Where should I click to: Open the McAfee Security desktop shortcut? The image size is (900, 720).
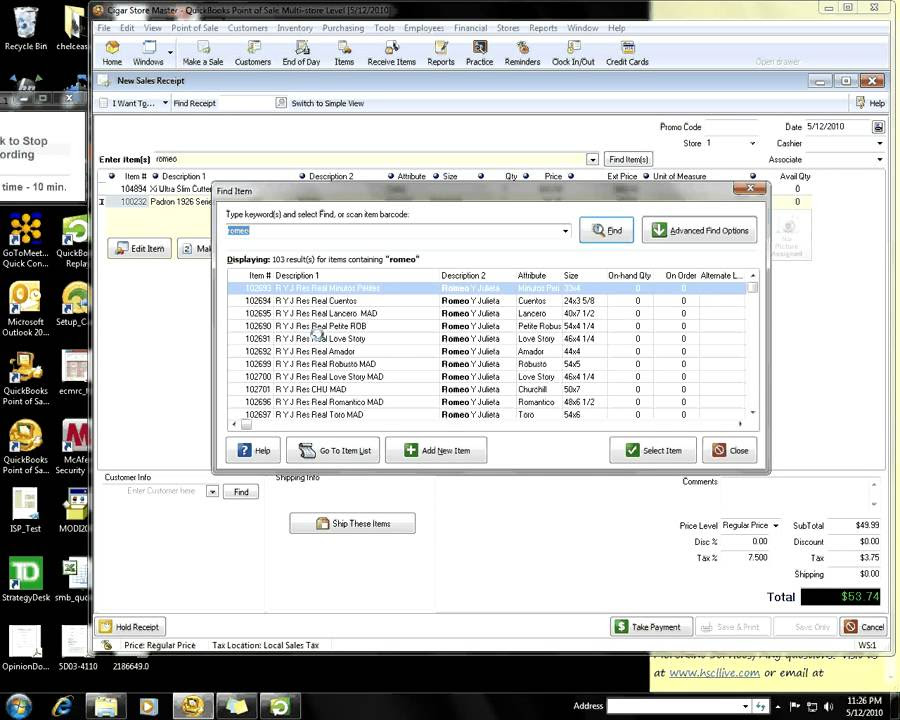[73, 448]
